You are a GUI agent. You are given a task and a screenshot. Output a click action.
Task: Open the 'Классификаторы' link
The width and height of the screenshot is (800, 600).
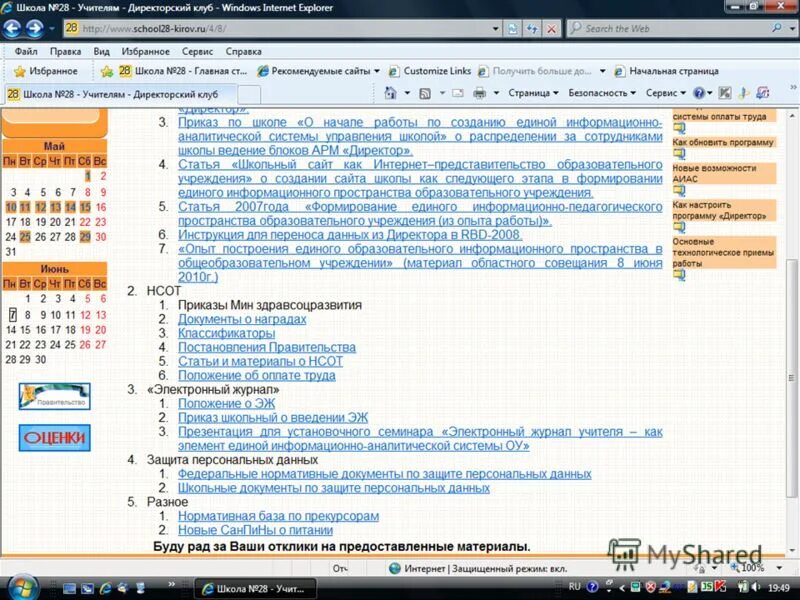(226, 333)
